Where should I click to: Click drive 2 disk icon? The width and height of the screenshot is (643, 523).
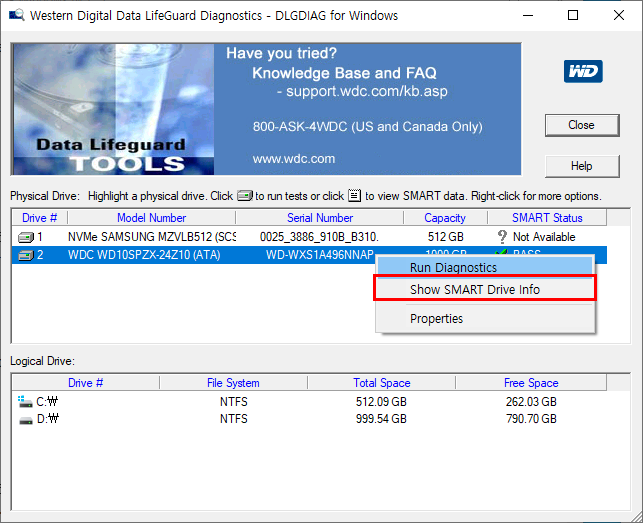click(x=25, y=255)
